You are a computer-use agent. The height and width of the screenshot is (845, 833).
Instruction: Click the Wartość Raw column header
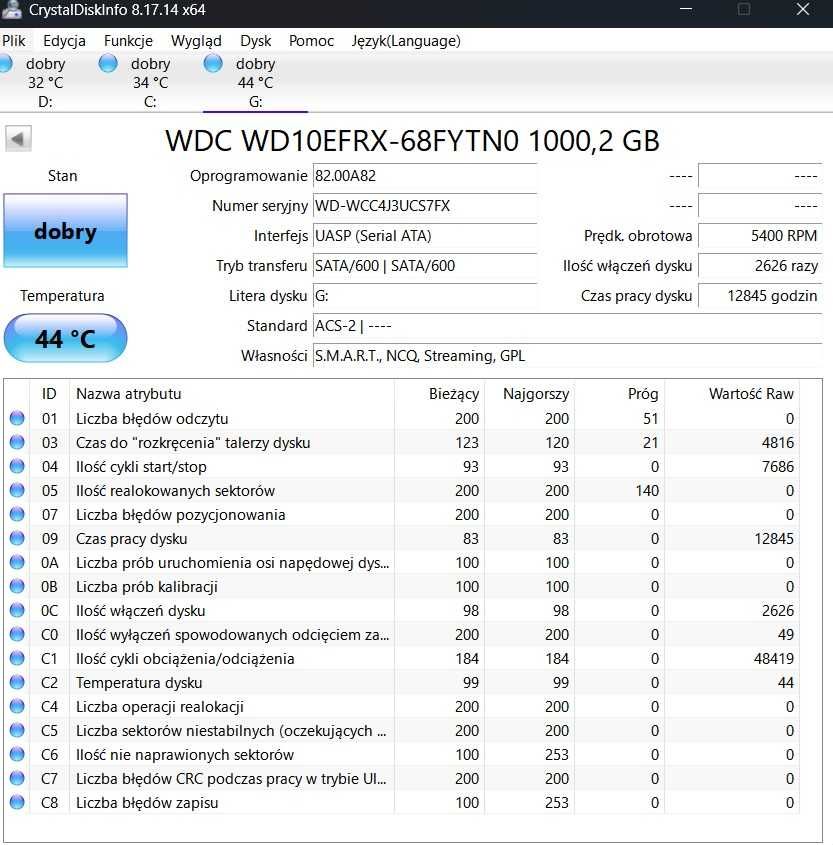[732, 394]
